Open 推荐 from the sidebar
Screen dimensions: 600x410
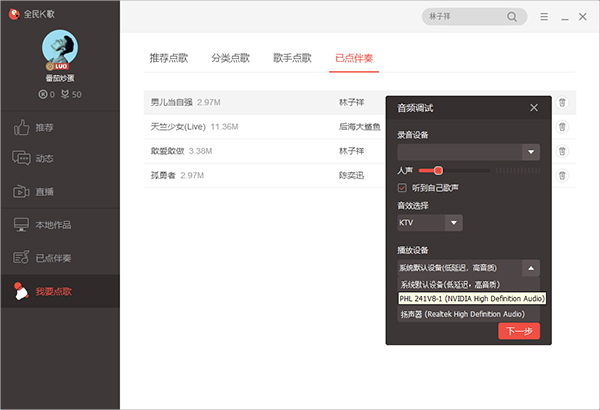tap(45, 128)
